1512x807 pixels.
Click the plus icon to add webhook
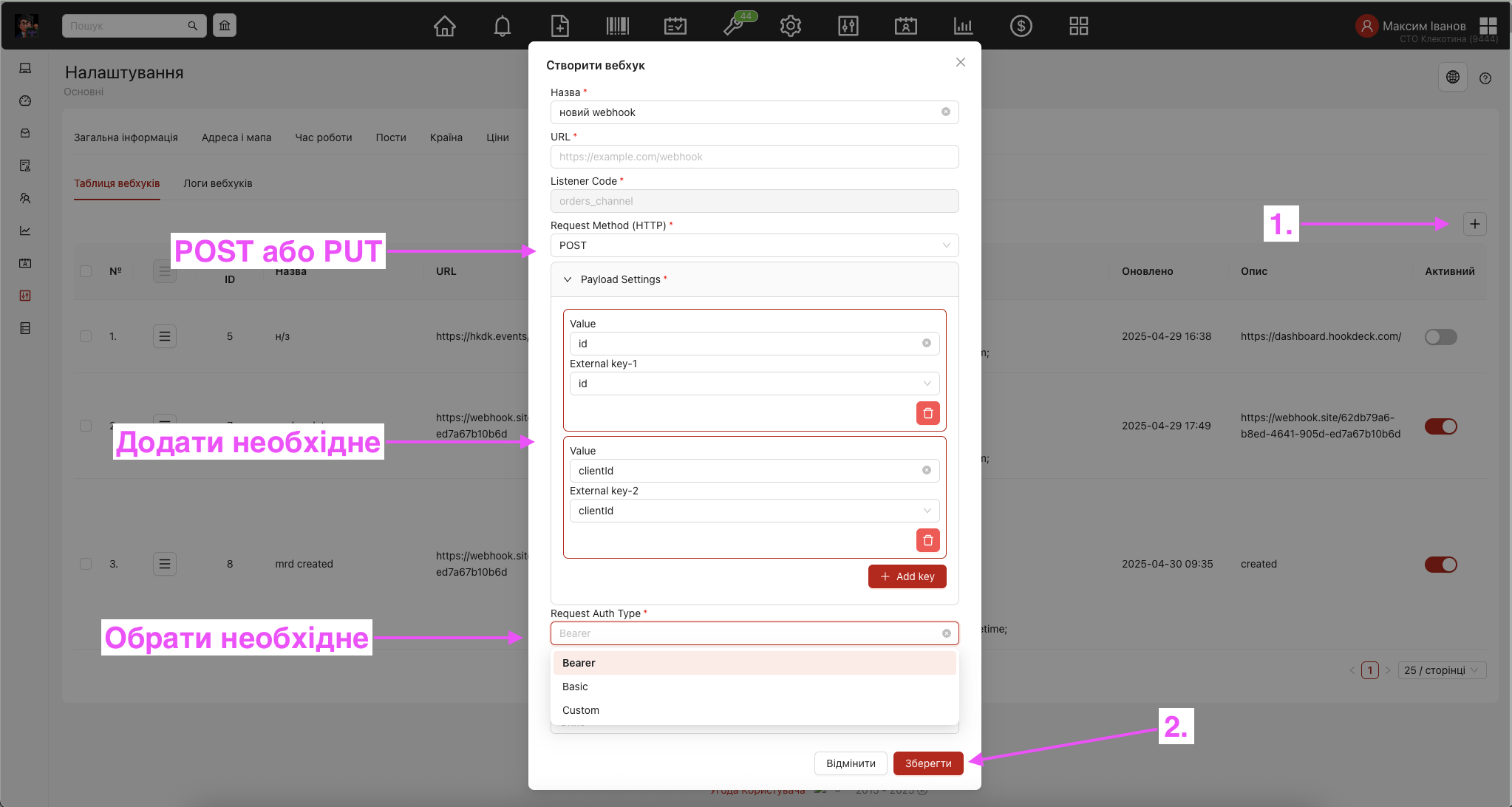tap(1474, 224)
